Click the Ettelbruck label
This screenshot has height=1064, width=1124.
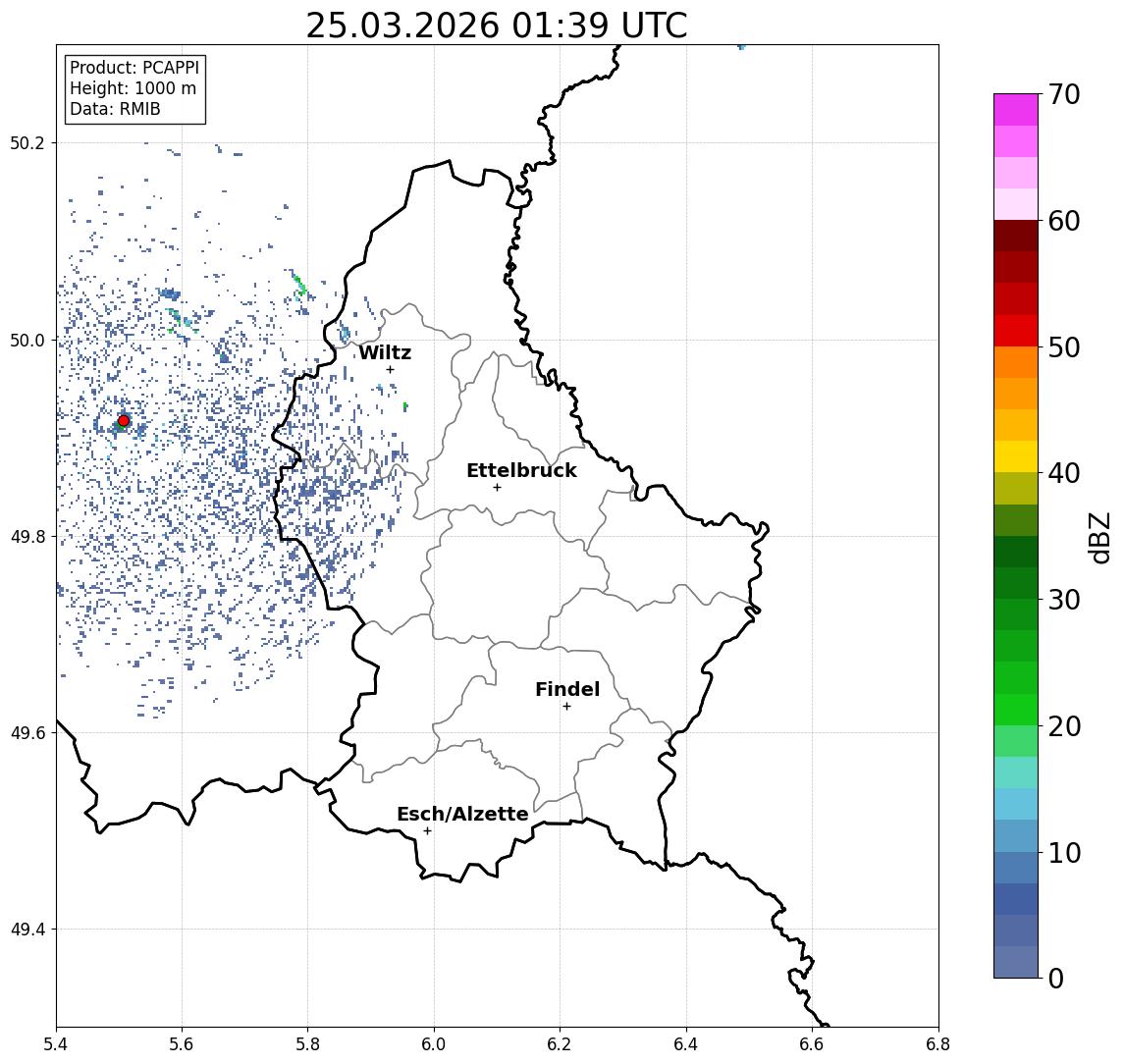pos(521,470)
